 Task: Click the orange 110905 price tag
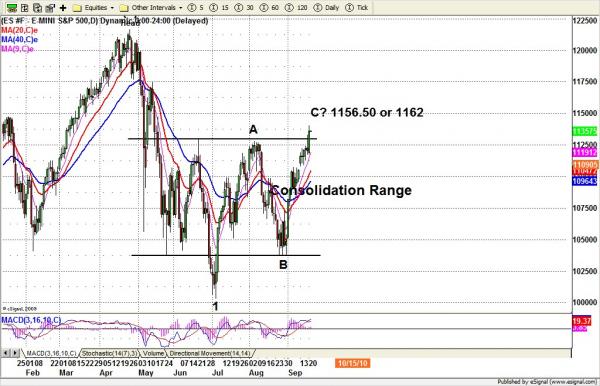pyautogui.click(x=585, y=164)
